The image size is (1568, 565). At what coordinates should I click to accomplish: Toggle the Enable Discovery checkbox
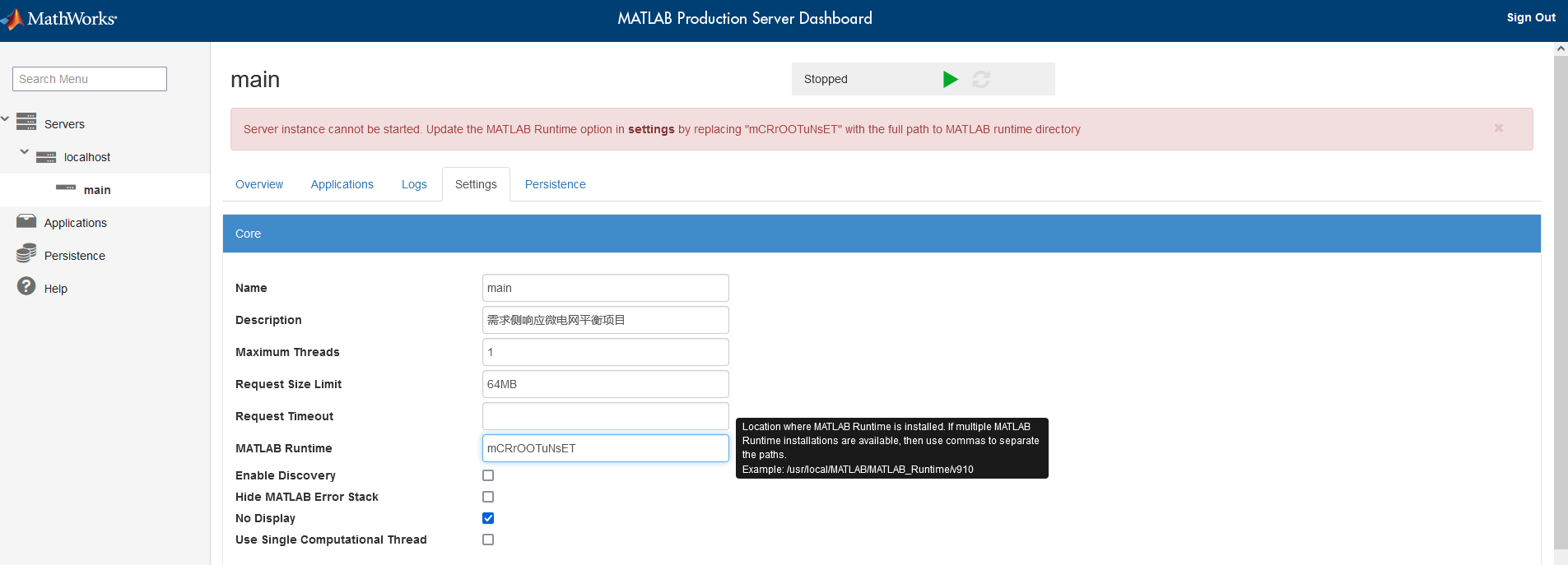[488, 475]
